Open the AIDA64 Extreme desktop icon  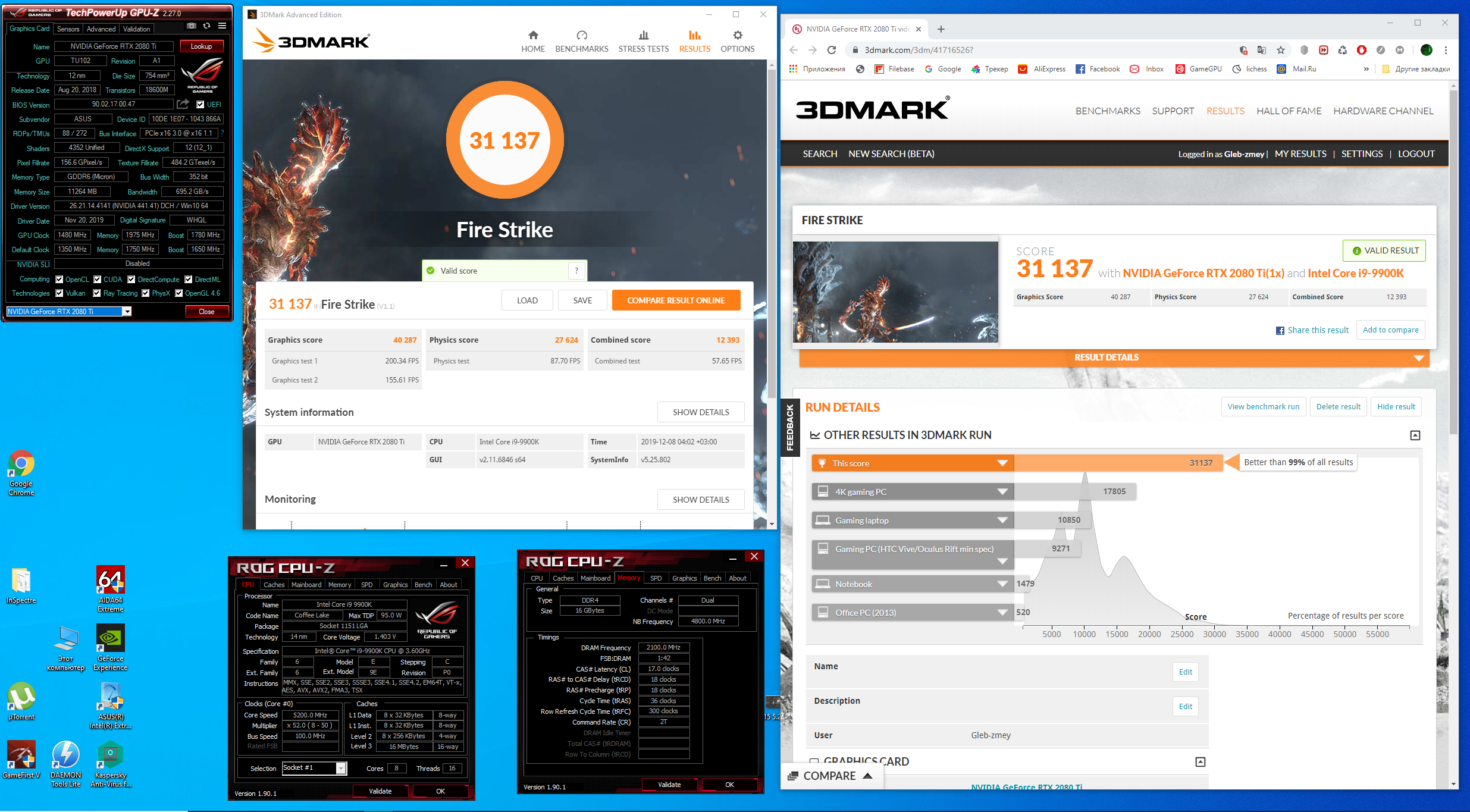111,589
